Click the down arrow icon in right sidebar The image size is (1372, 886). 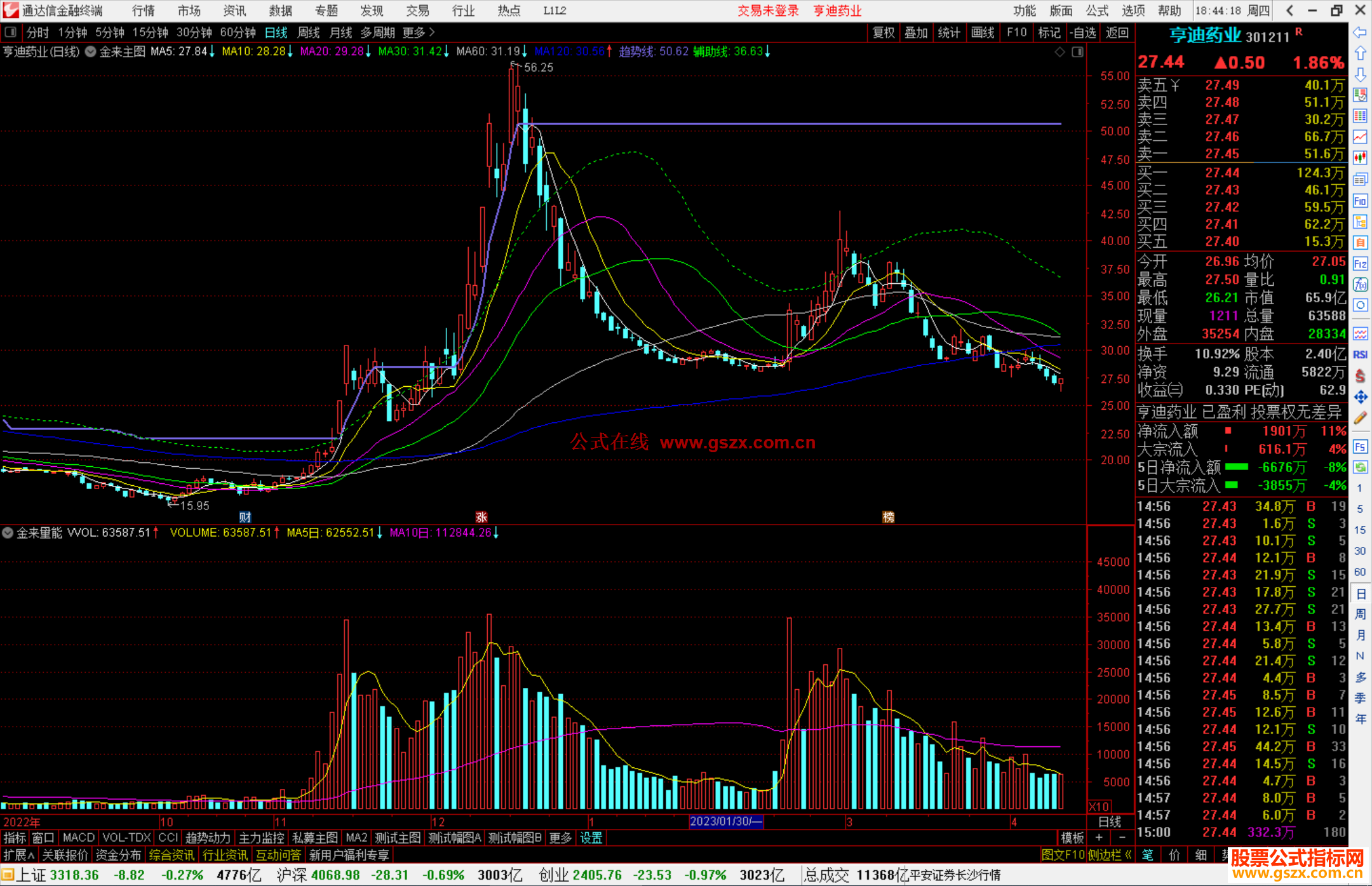click(x=1360, y=74)
